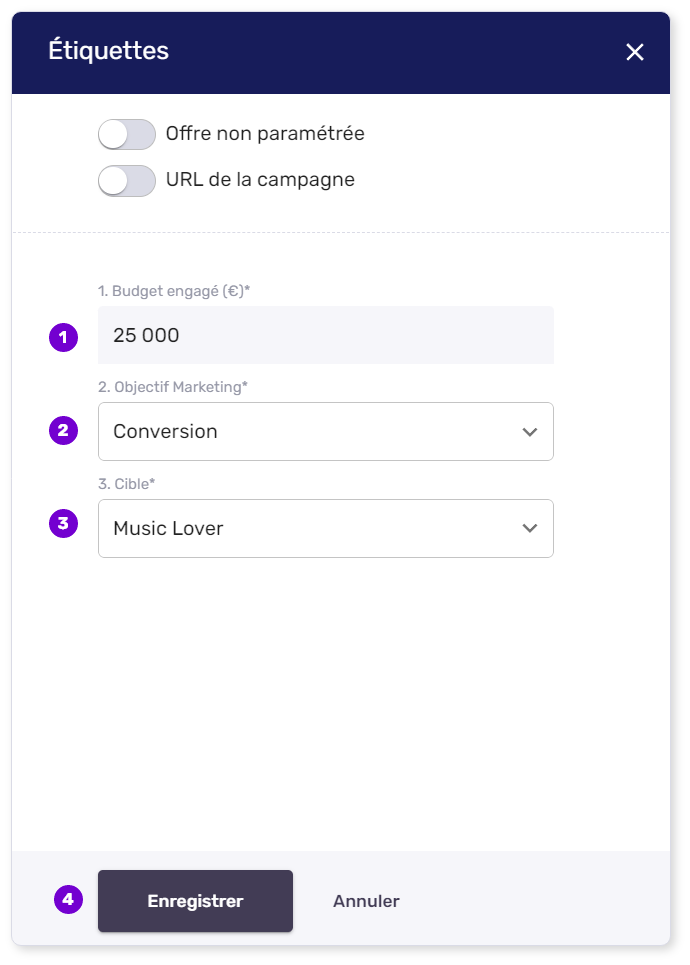Click the chevron arrow of the Cible field
Viewport: 690px width, 965px height.
pyautogui.click(x=530, y=528)
